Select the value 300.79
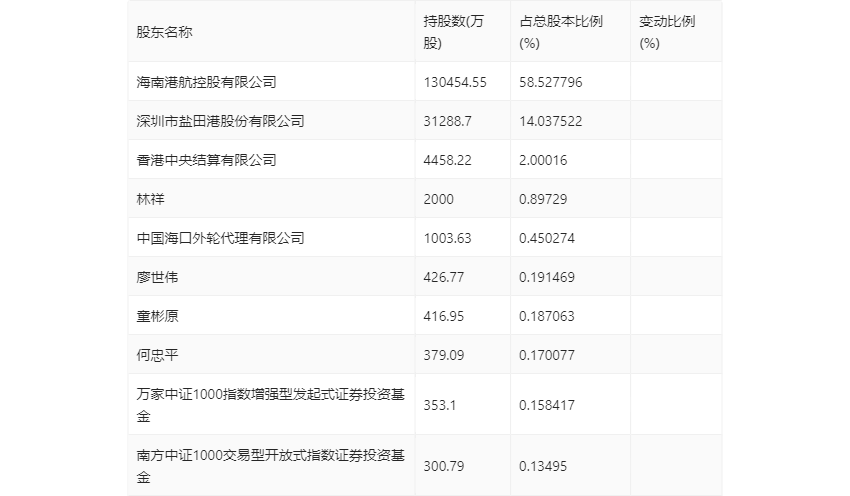The image size is (850, 496). click(443, 466)
